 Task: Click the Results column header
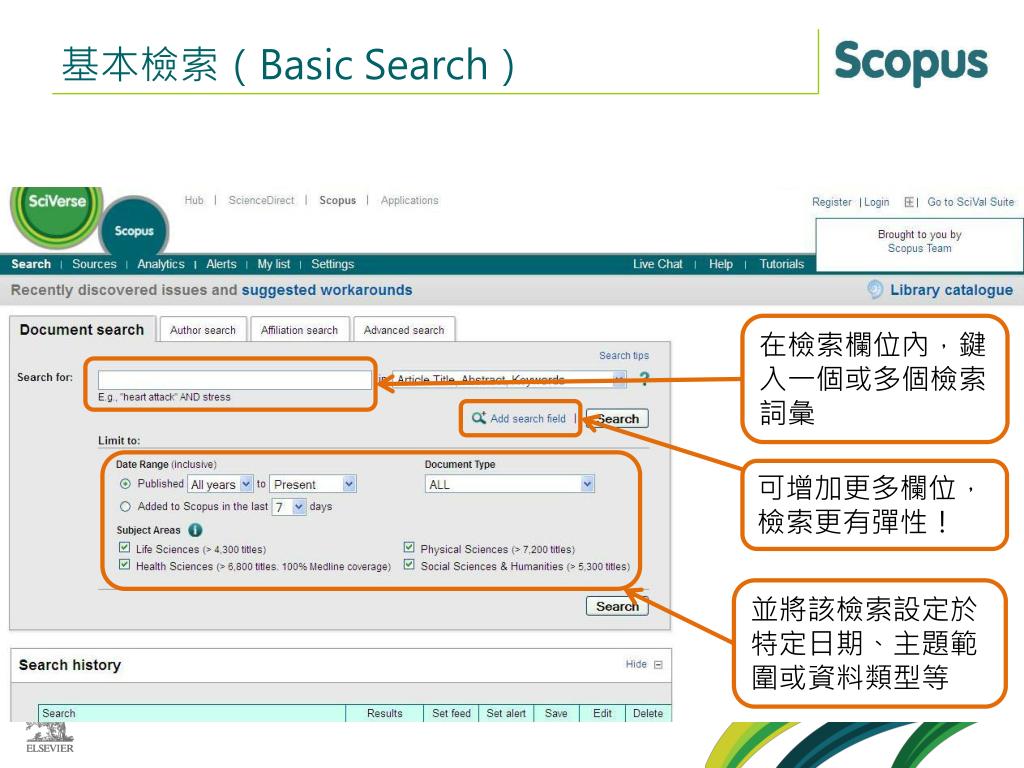pyautogui.click(x=385, y=713)
